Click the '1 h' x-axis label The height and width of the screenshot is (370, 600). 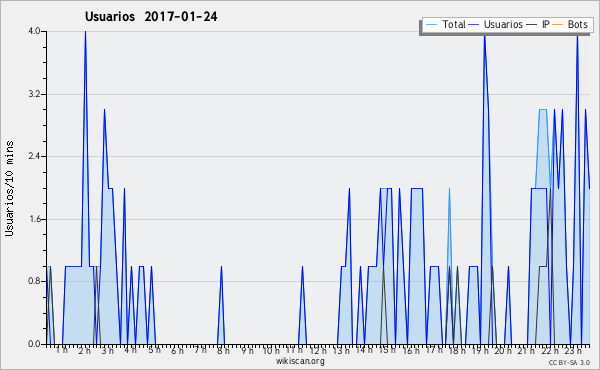click(x=62, y=350)
